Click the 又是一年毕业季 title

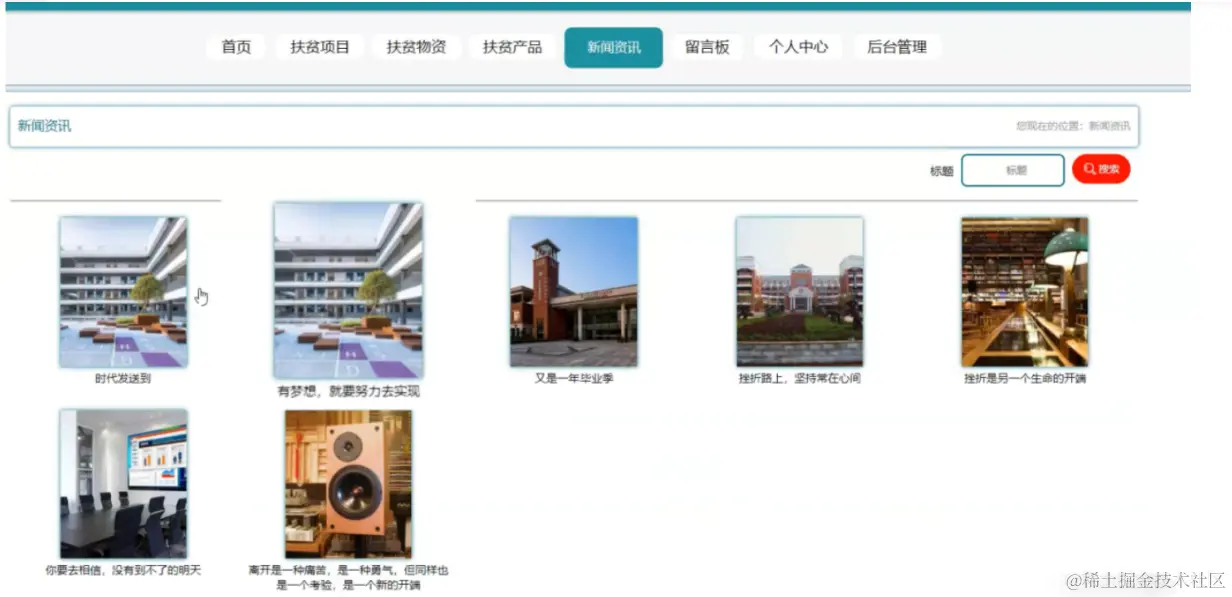[574, 379]
